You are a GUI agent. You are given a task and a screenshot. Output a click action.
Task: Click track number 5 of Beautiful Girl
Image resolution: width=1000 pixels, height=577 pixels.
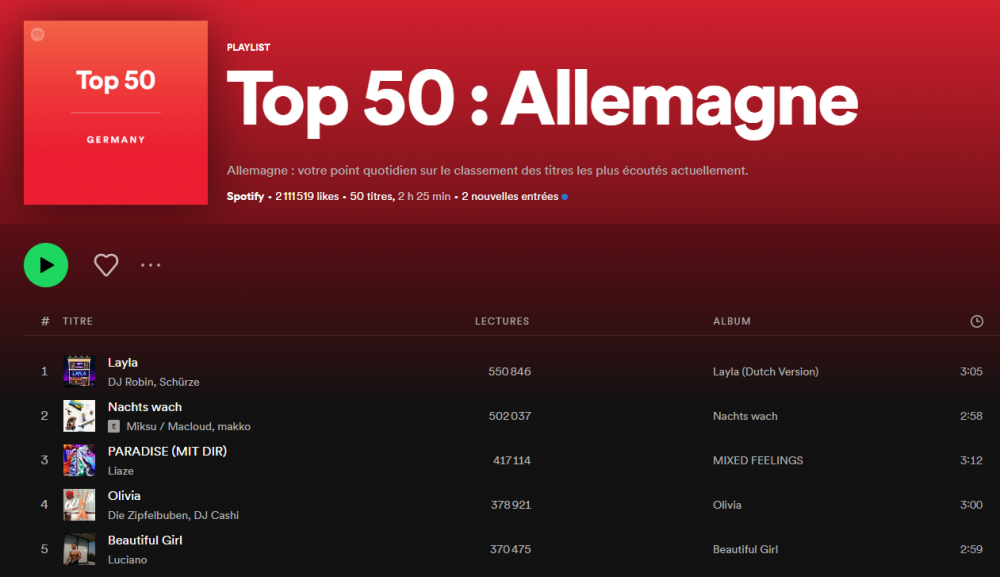(x=44, y=550)
